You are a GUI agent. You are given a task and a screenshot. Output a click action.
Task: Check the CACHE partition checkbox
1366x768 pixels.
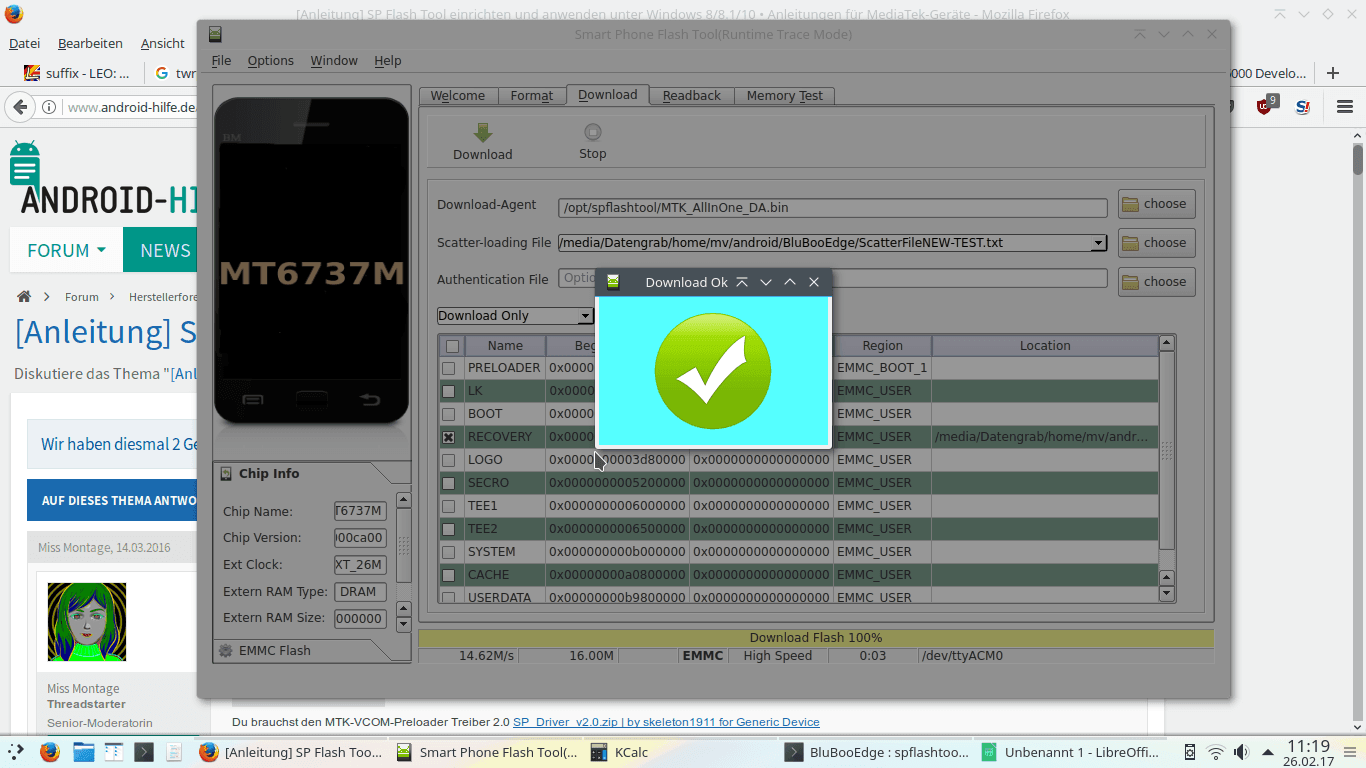pos(449,575)
